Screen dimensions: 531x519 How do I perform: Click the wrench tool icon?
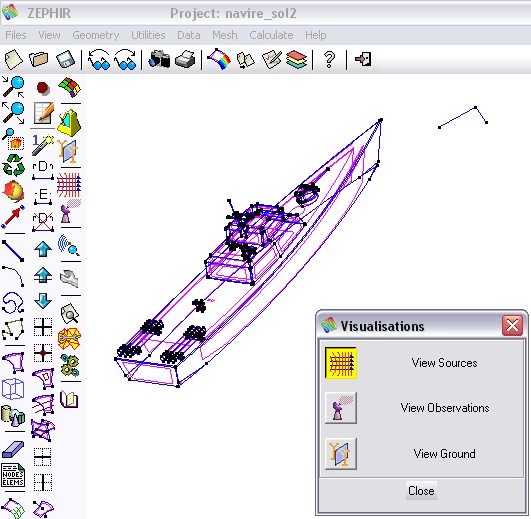coord(69,278)
